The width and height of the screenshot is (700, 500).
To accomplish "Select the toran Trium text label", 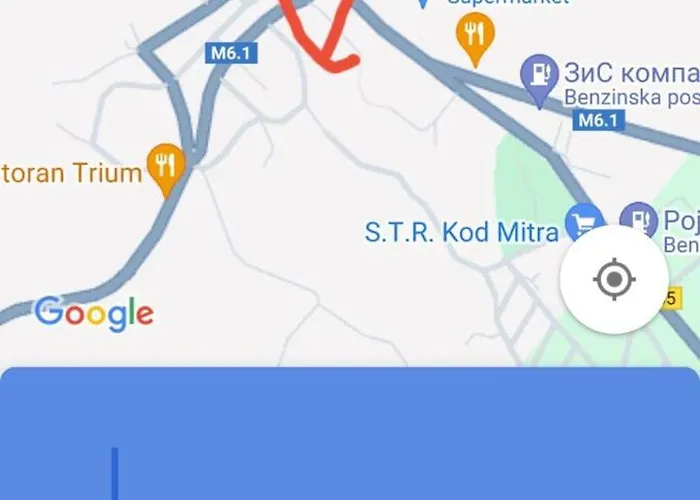I will [71, 173].
